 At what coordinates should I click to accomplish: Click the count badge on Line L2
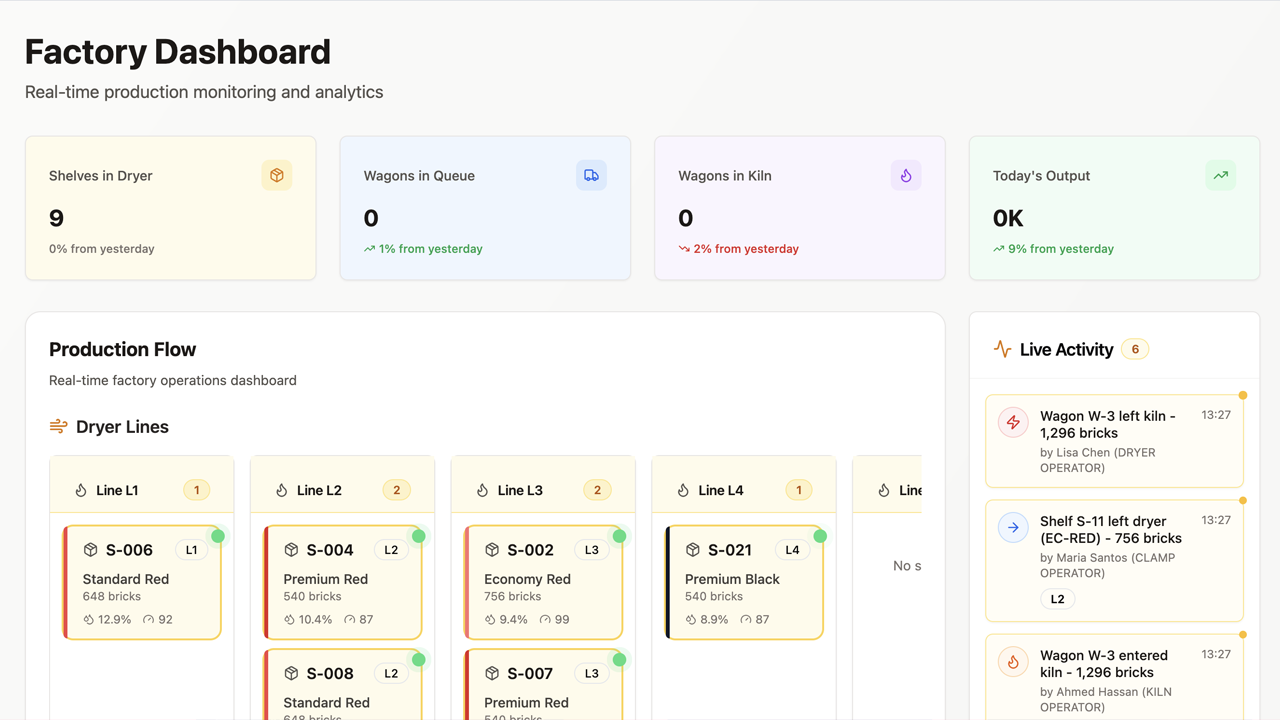click(396, 490)
